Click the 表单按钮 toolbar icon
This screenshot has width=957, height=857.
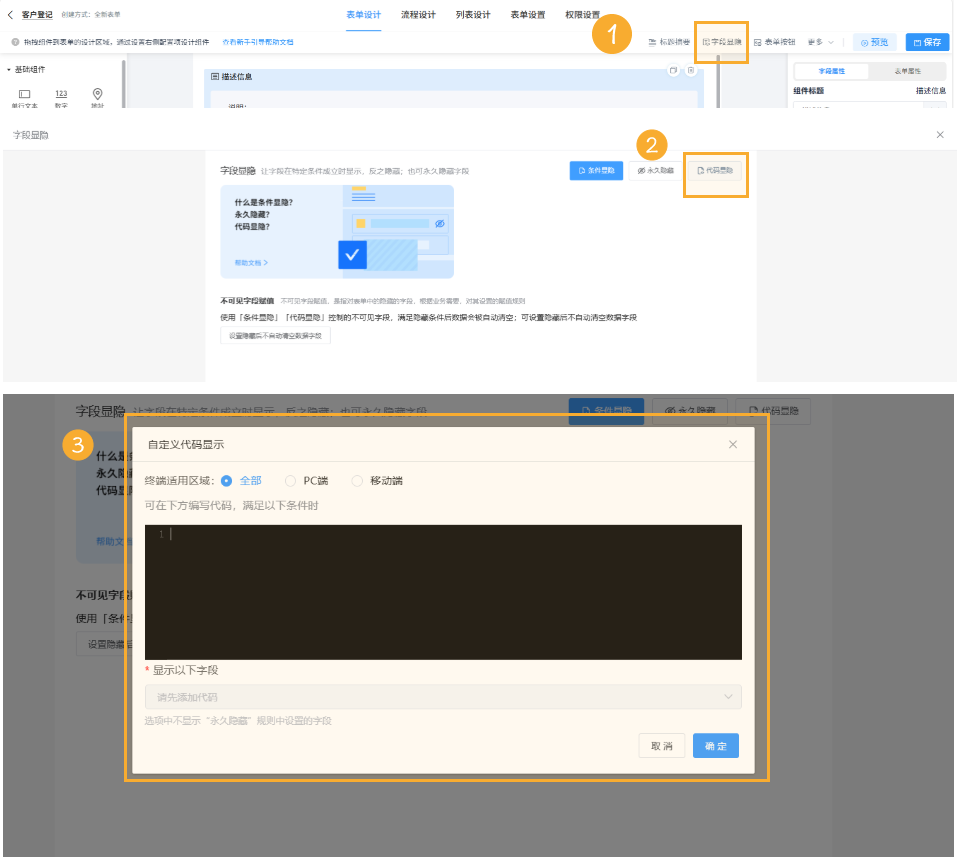click(x=776, y=41)
